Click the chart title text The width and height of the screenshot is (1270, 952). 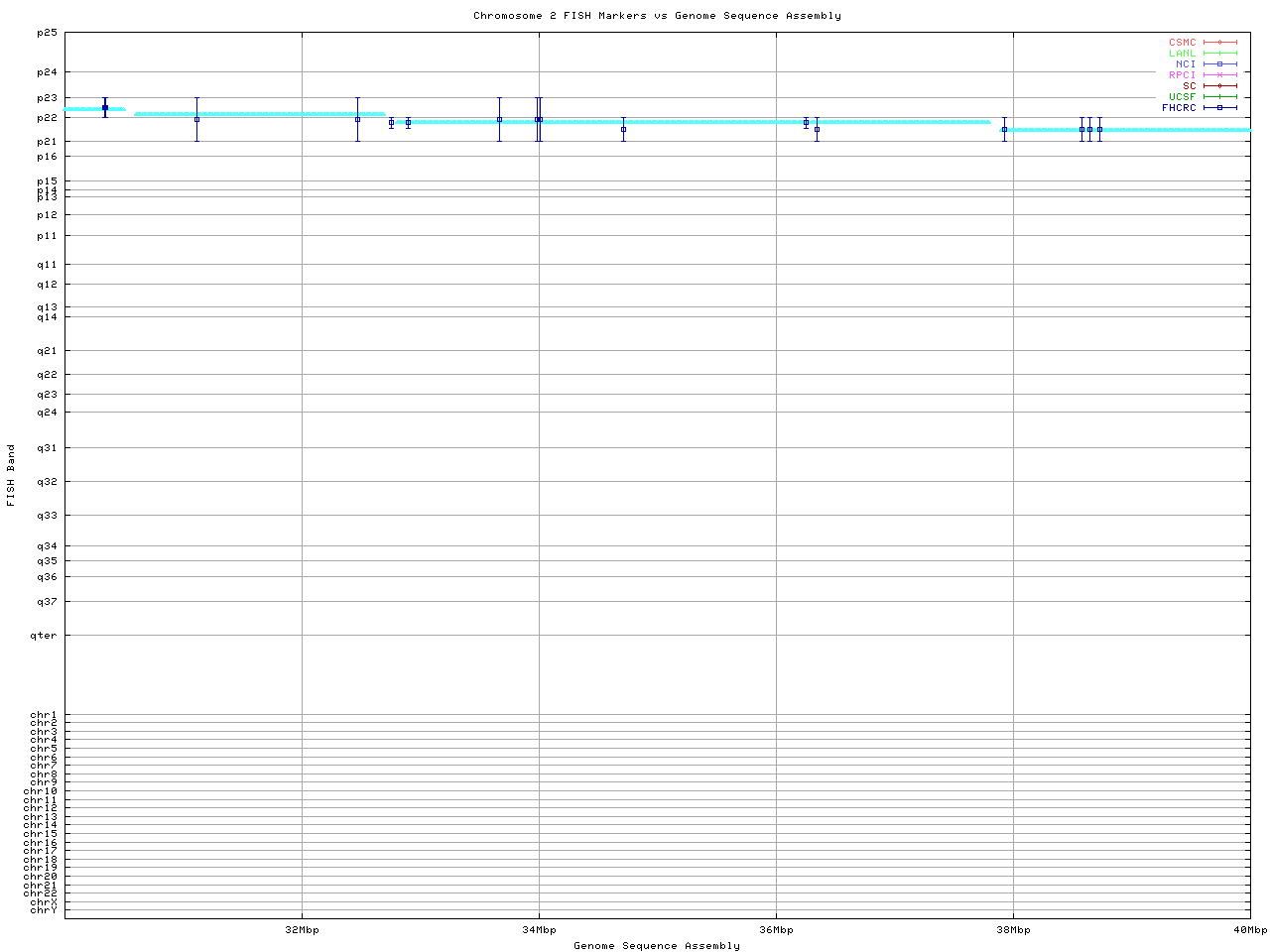click(x=657, y=16)
